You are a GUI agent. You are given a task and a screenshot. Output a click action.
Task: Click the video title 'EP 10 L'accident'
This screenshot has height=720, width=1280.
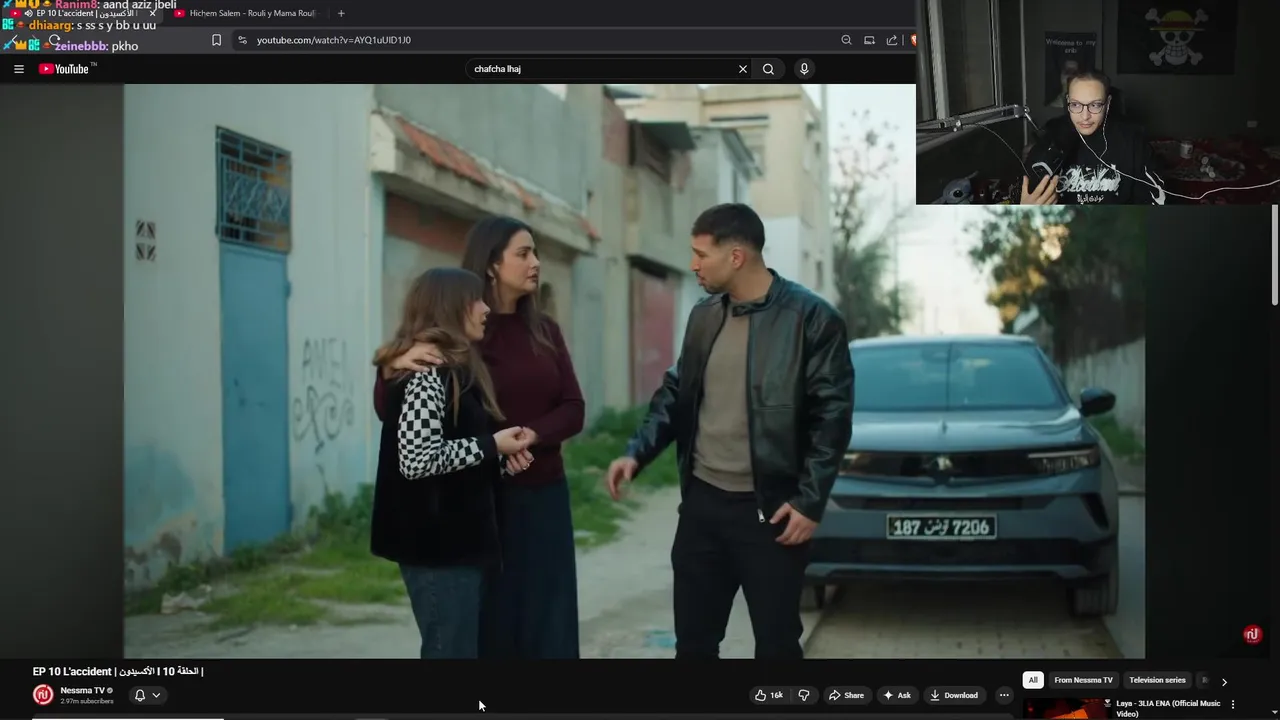[118, 671]
